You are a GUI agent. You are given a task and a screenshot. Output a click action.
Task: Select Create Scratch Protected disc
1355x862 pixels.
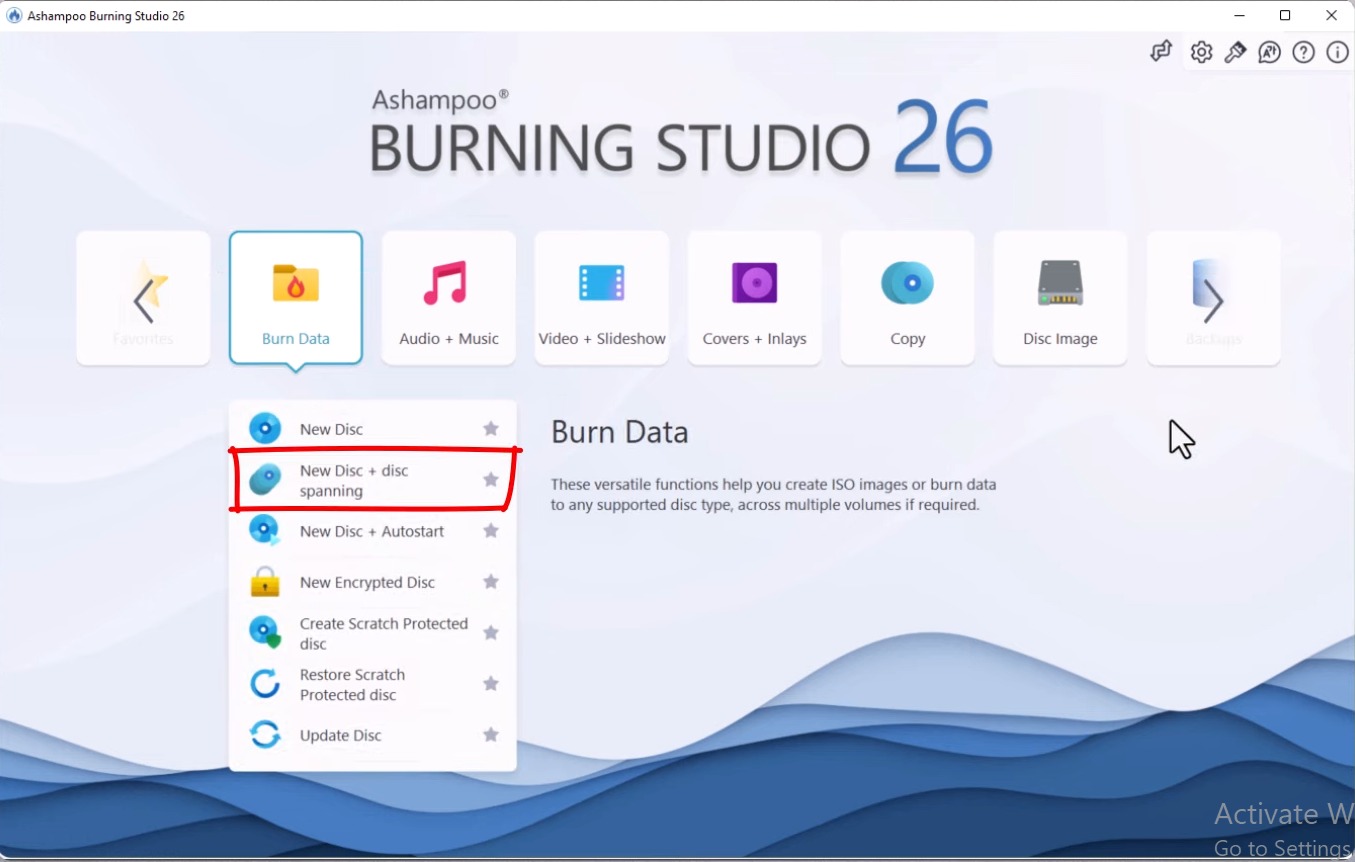[373, 633]
